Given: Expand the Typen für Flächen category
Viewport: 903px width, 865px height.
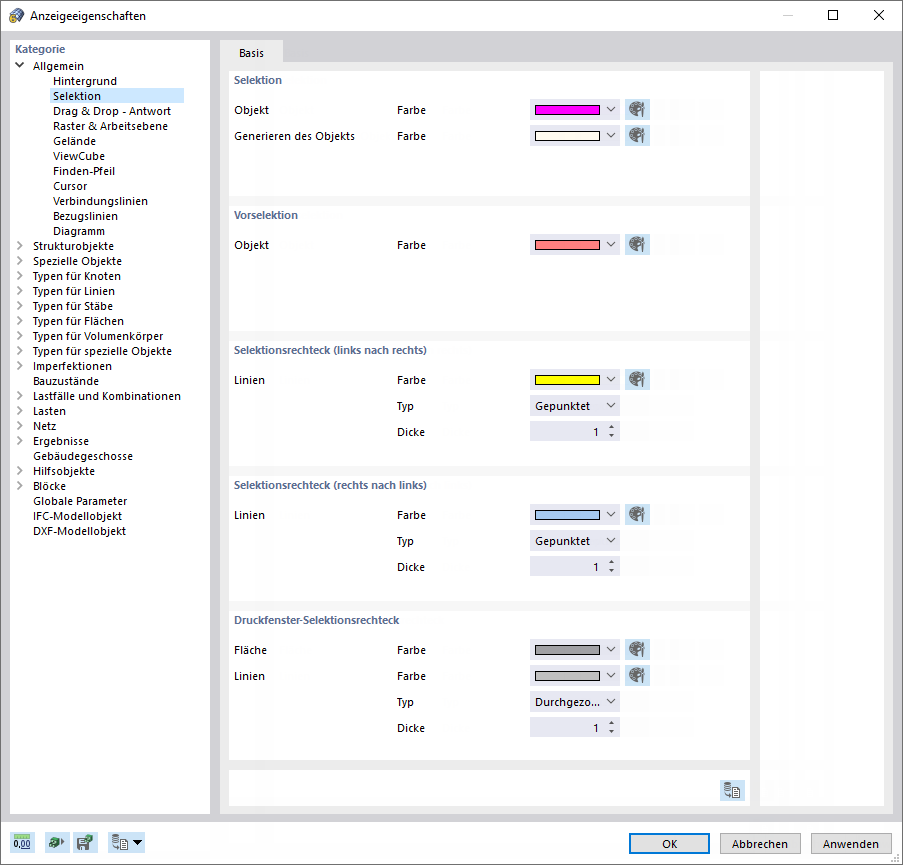Looking at the screenshot, I should (20, 320).
